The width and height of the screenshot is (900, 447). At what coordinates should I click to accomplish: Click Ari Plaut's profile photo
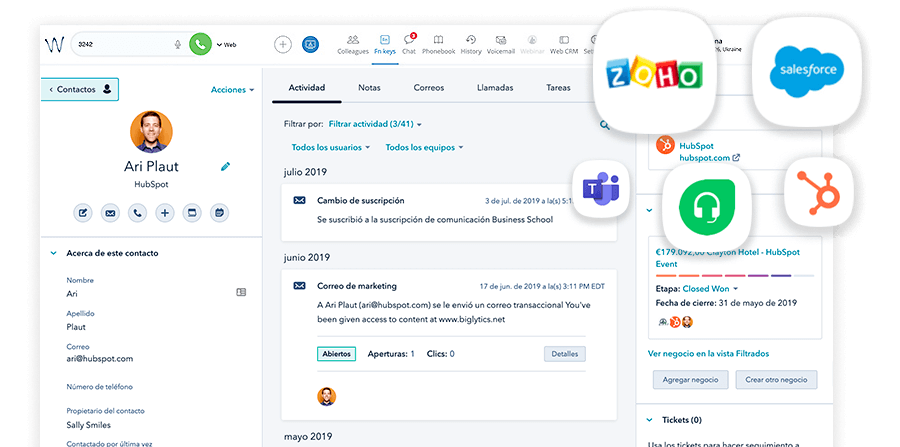[152, 131]
